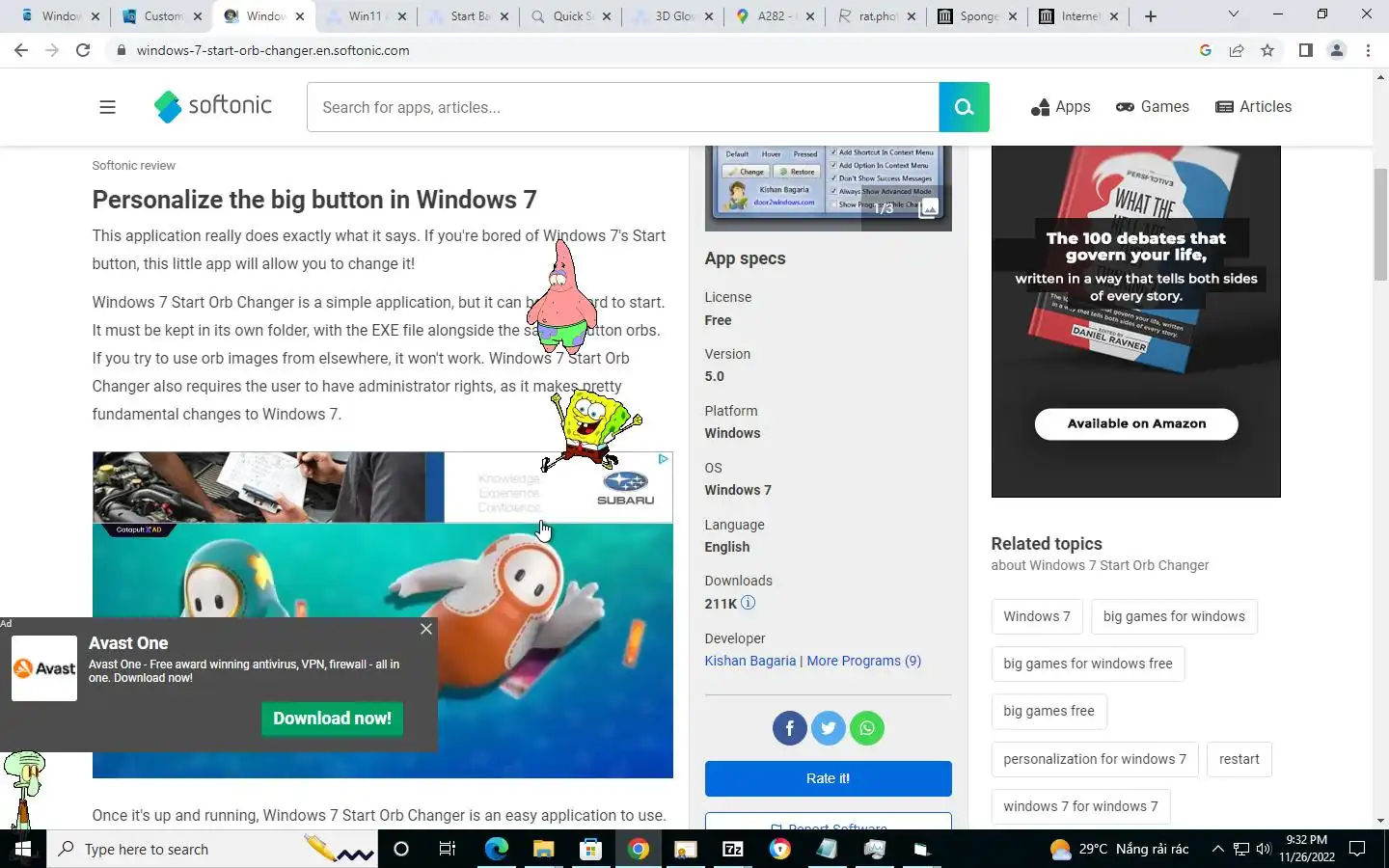This screenshot has width=1389, height=868.
Task: Open 7-Zip from taskbar
Action: 733,849
